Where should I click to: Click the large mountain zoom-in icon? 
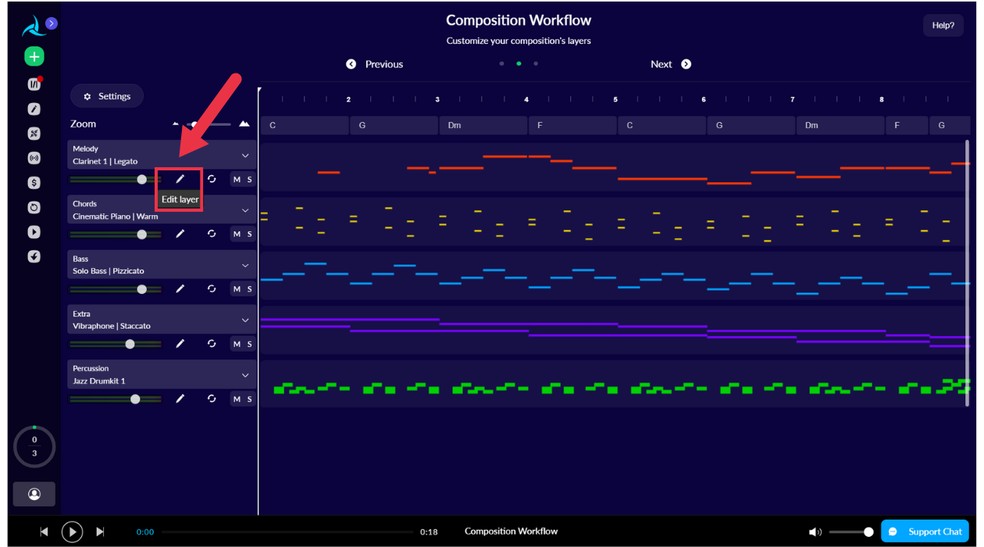[244, 124]
